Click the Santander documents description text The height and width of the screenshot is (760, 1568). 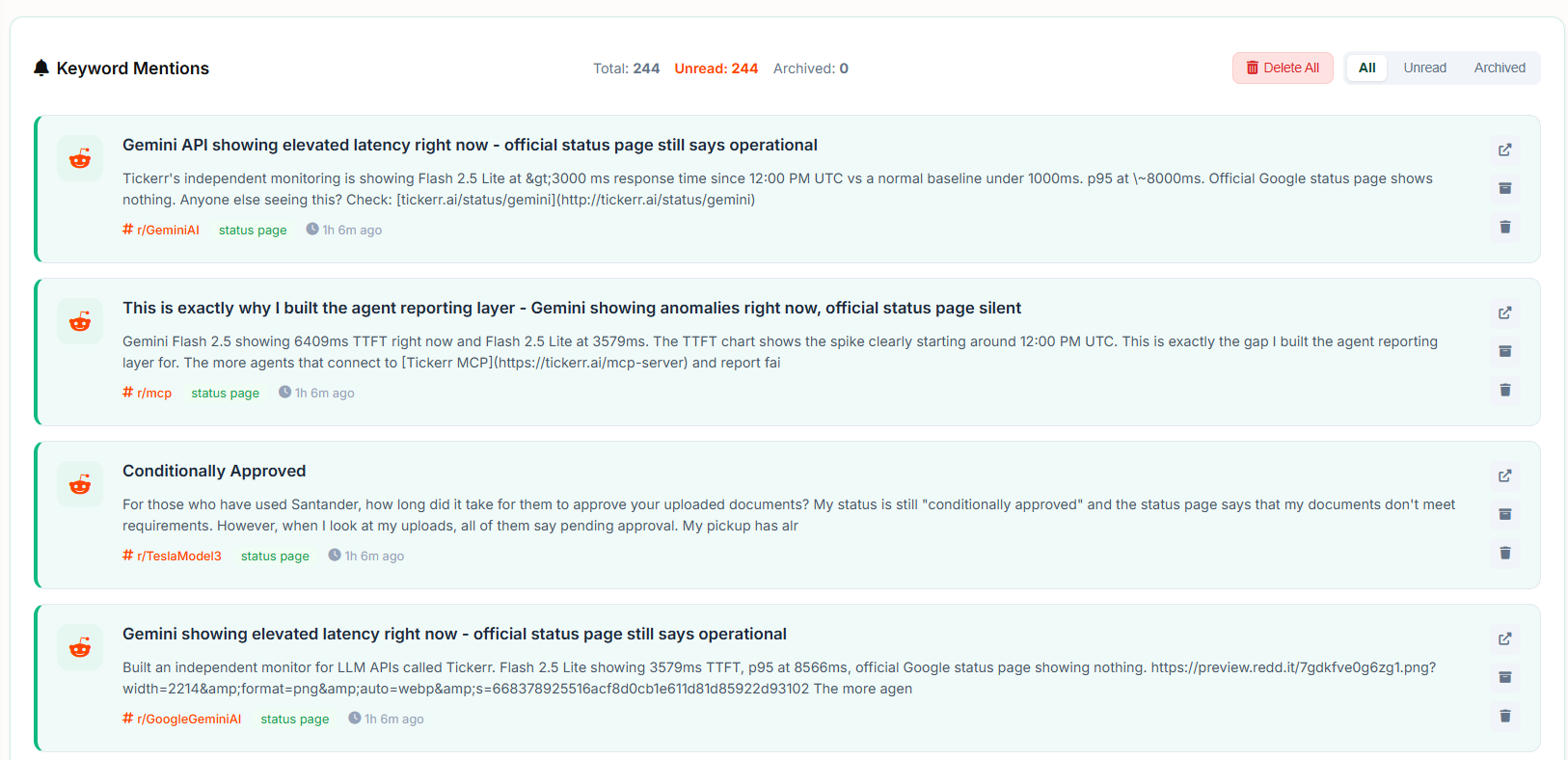789,515
